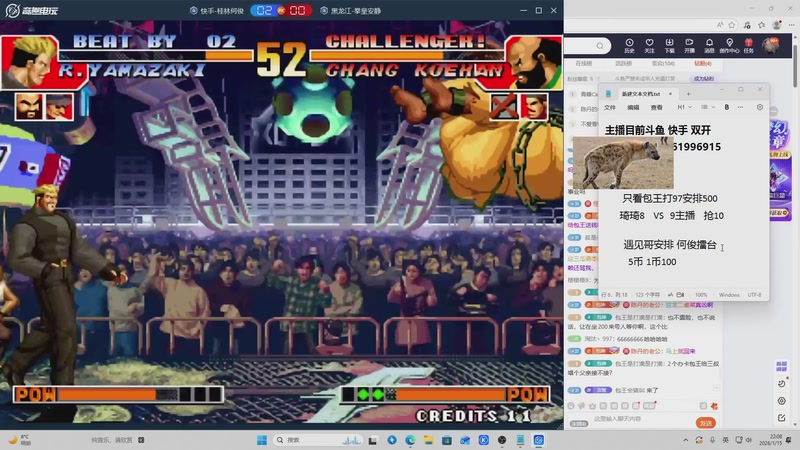Screen dimensions: 800x450
Task: Open browser profile avatar
Action: [x=777, y=24]
